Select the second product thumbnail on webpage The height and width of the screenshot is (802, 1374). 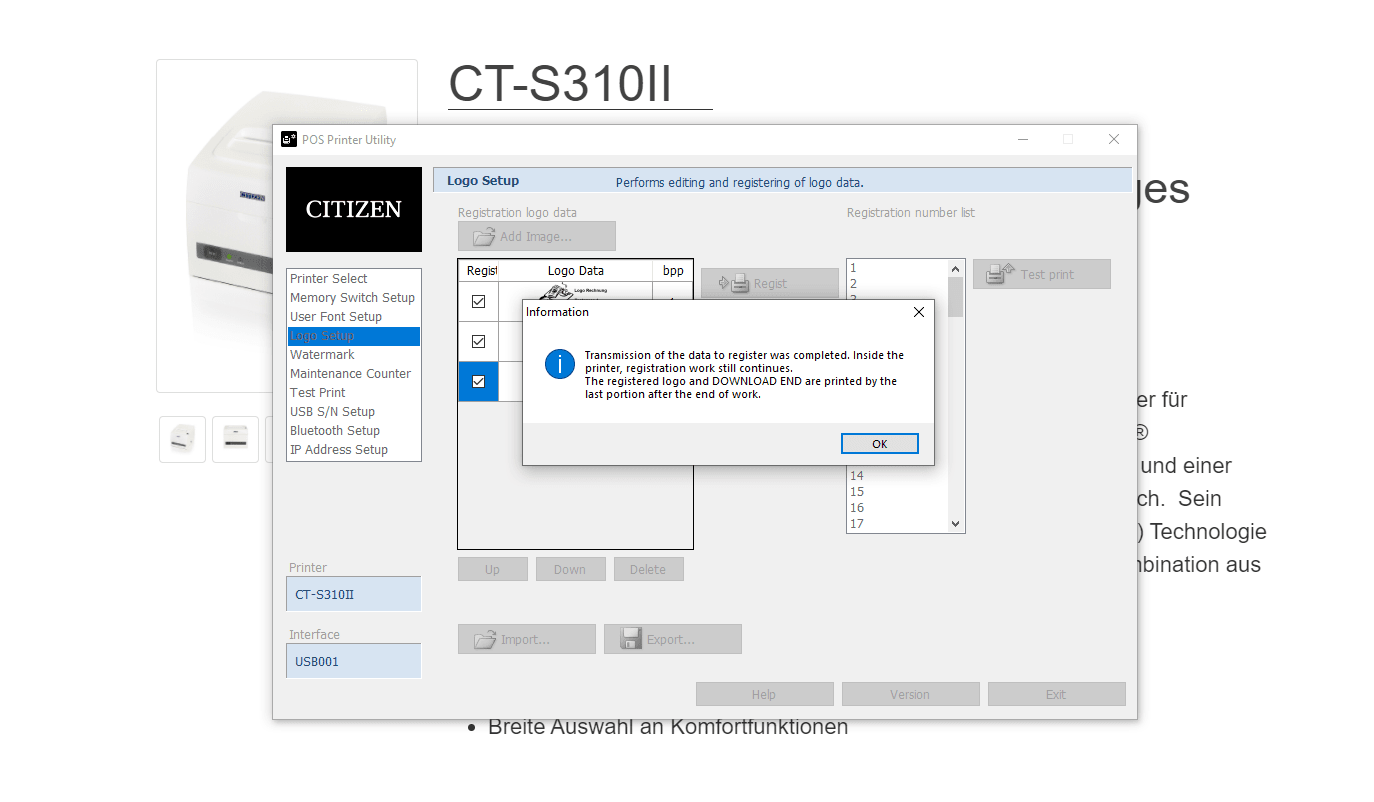pos(235,439)
